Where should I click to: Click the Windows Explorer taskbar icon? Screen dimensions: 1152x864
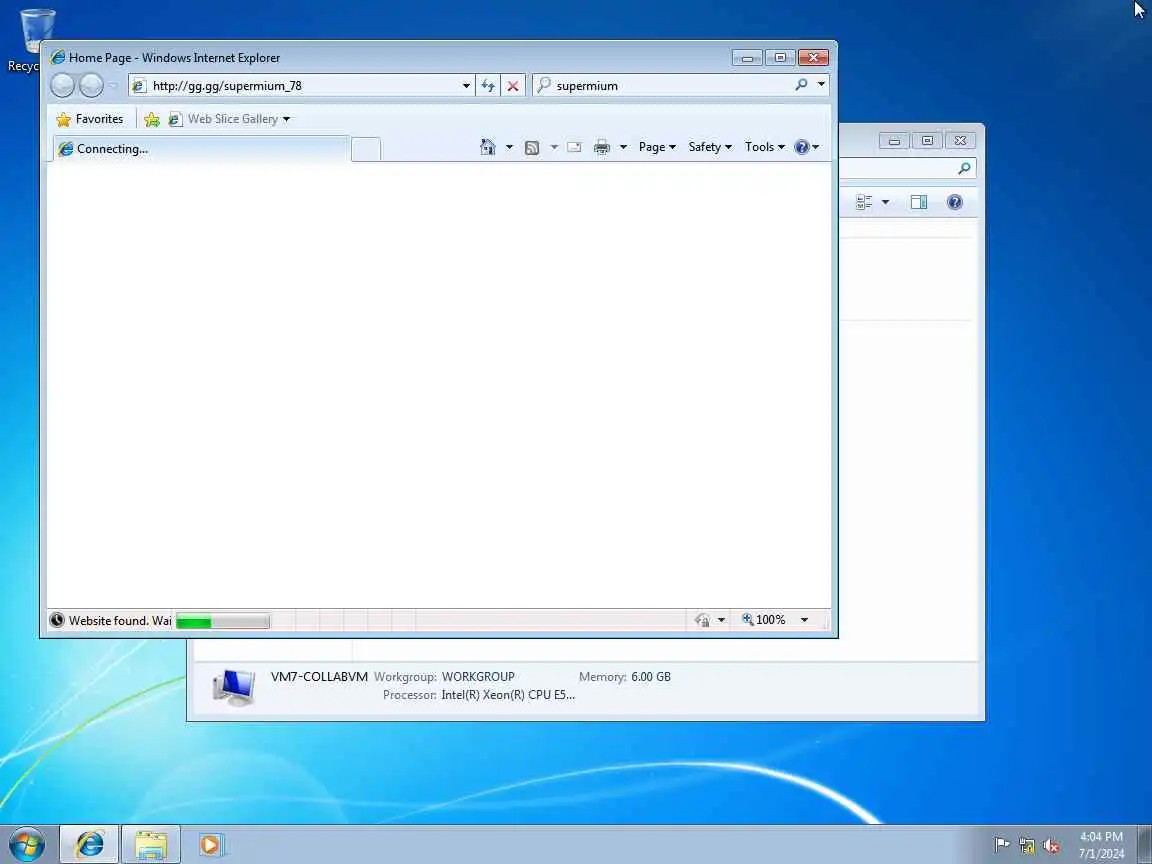tap(151, 844)
